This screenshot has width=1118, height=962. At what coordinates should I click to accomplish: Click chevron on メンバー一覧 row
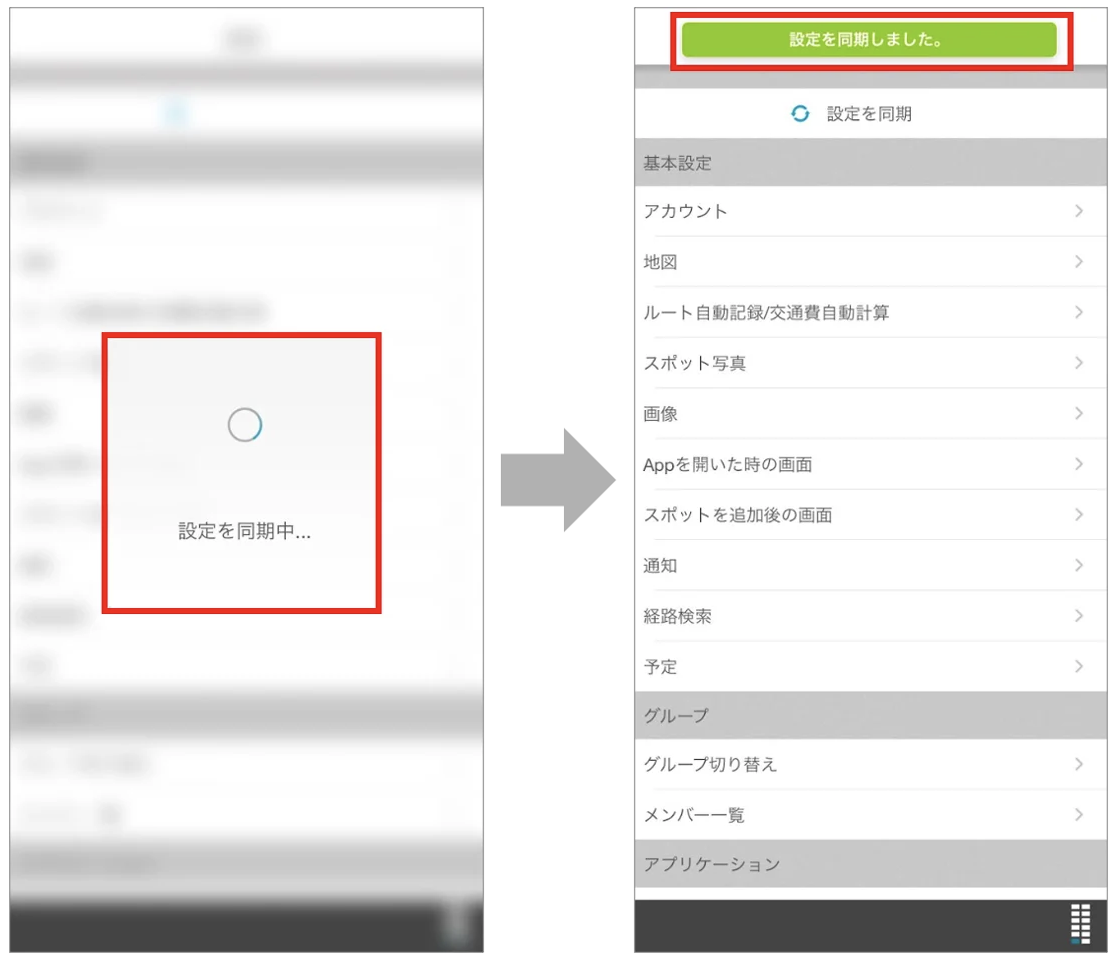pyautogui.click(x=1079, y=814)
